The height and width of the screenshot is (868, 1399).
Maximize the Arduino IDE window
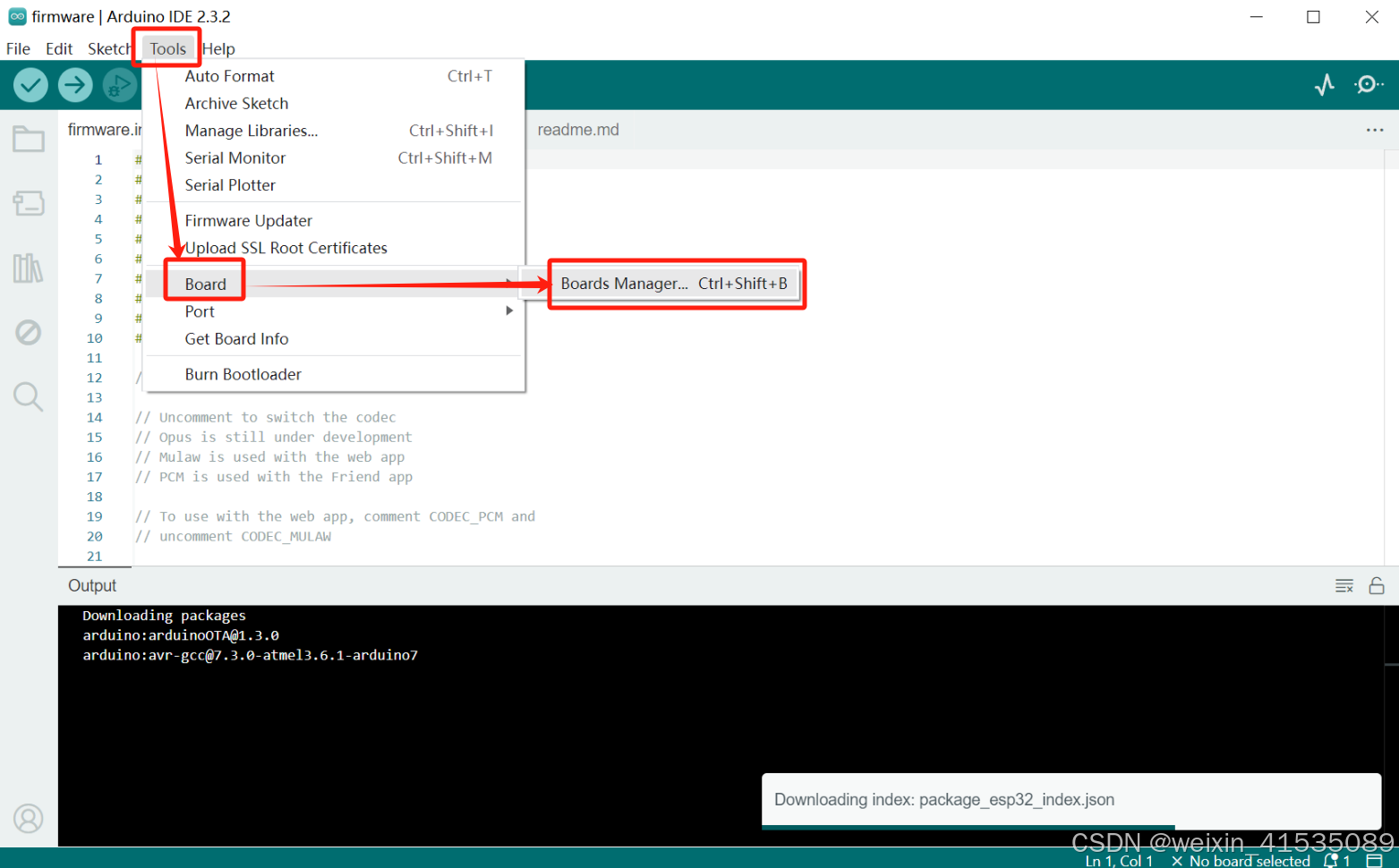pos(1313,16)
